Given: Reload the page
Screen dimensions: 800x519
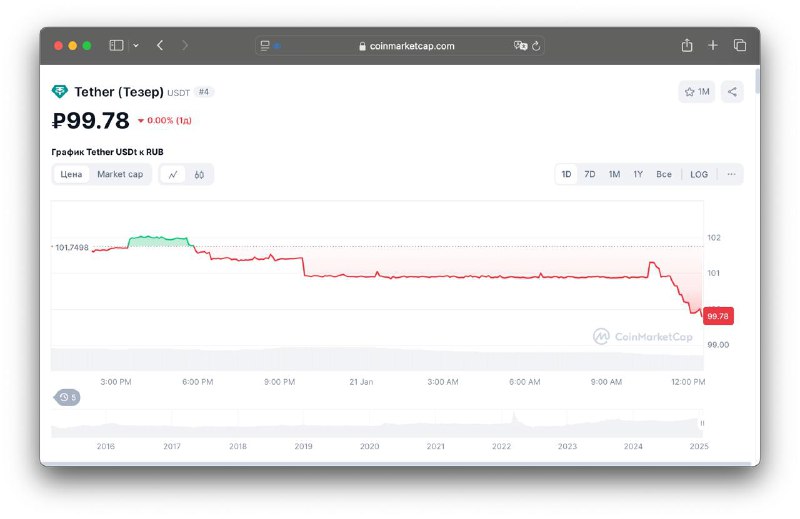Looking at the screenshot, I should tap(536, 46).
